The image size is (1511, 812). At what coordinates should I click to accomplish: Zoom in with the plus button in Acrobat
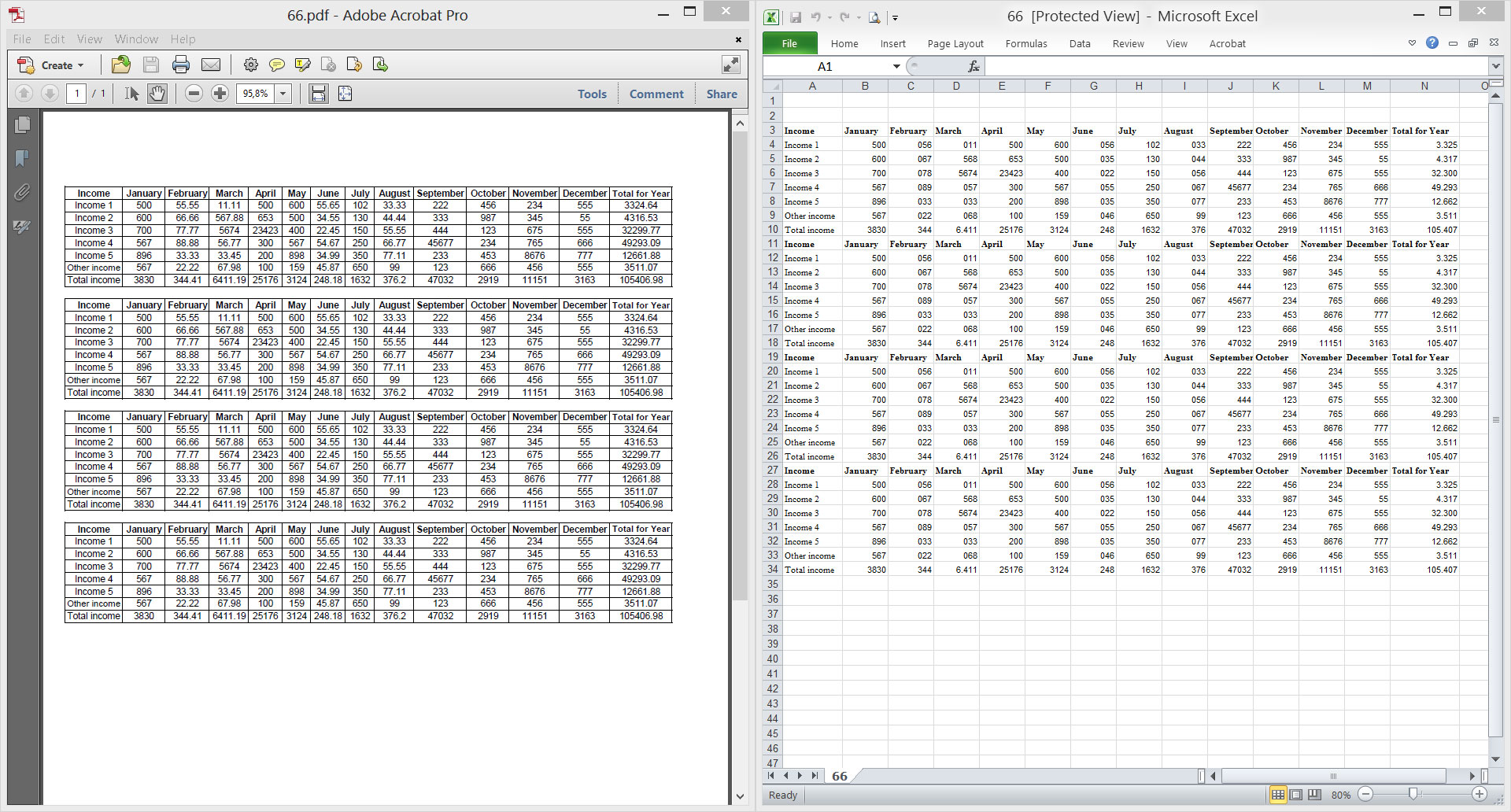(x=220, y=94)
